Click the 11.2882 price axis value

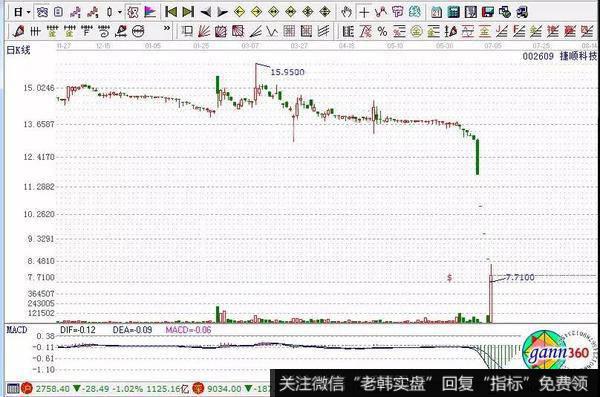click(x=39, y=187)
